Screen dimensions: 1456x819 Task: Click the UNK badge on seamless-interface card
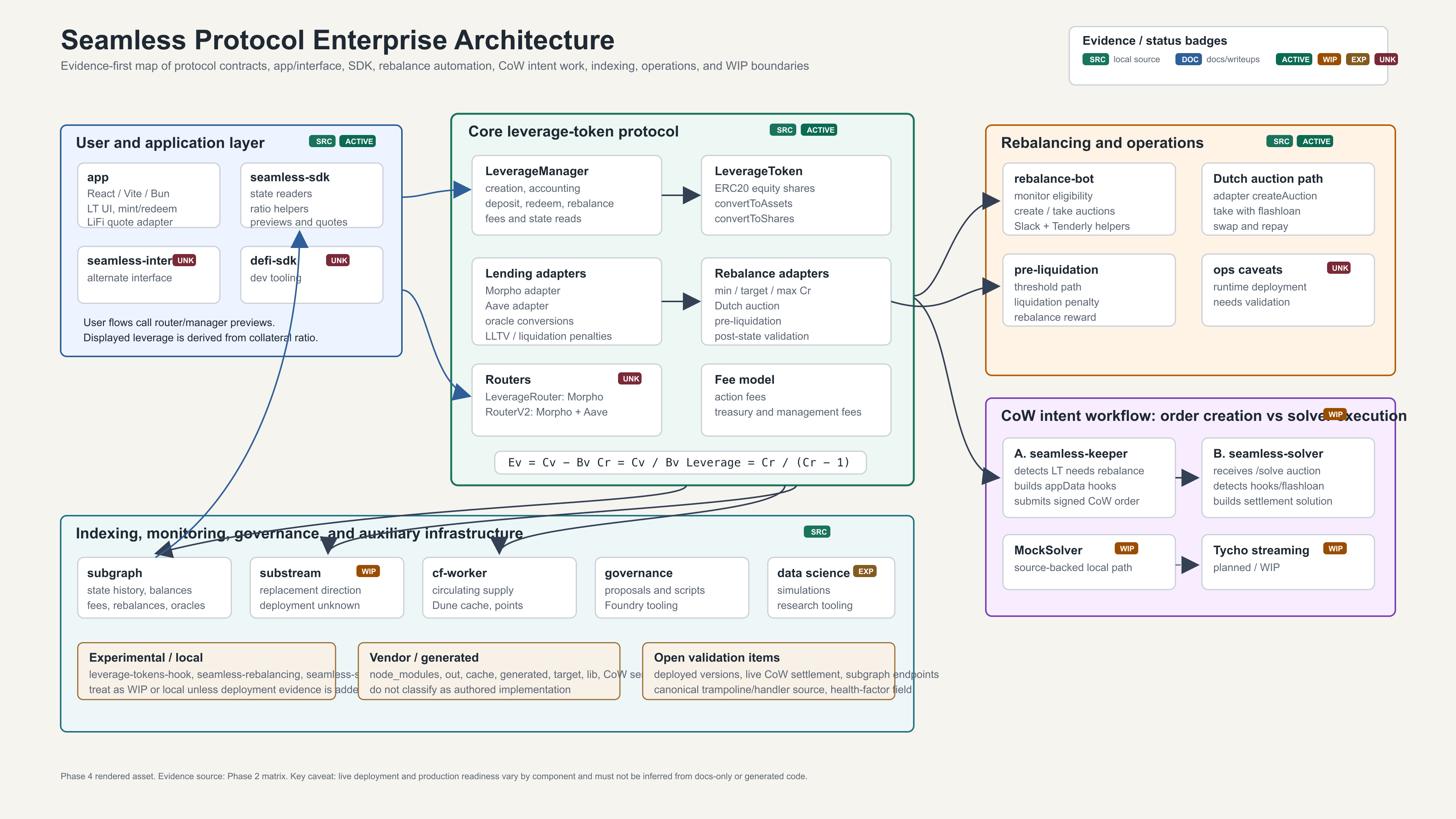(x=185, y=260)
